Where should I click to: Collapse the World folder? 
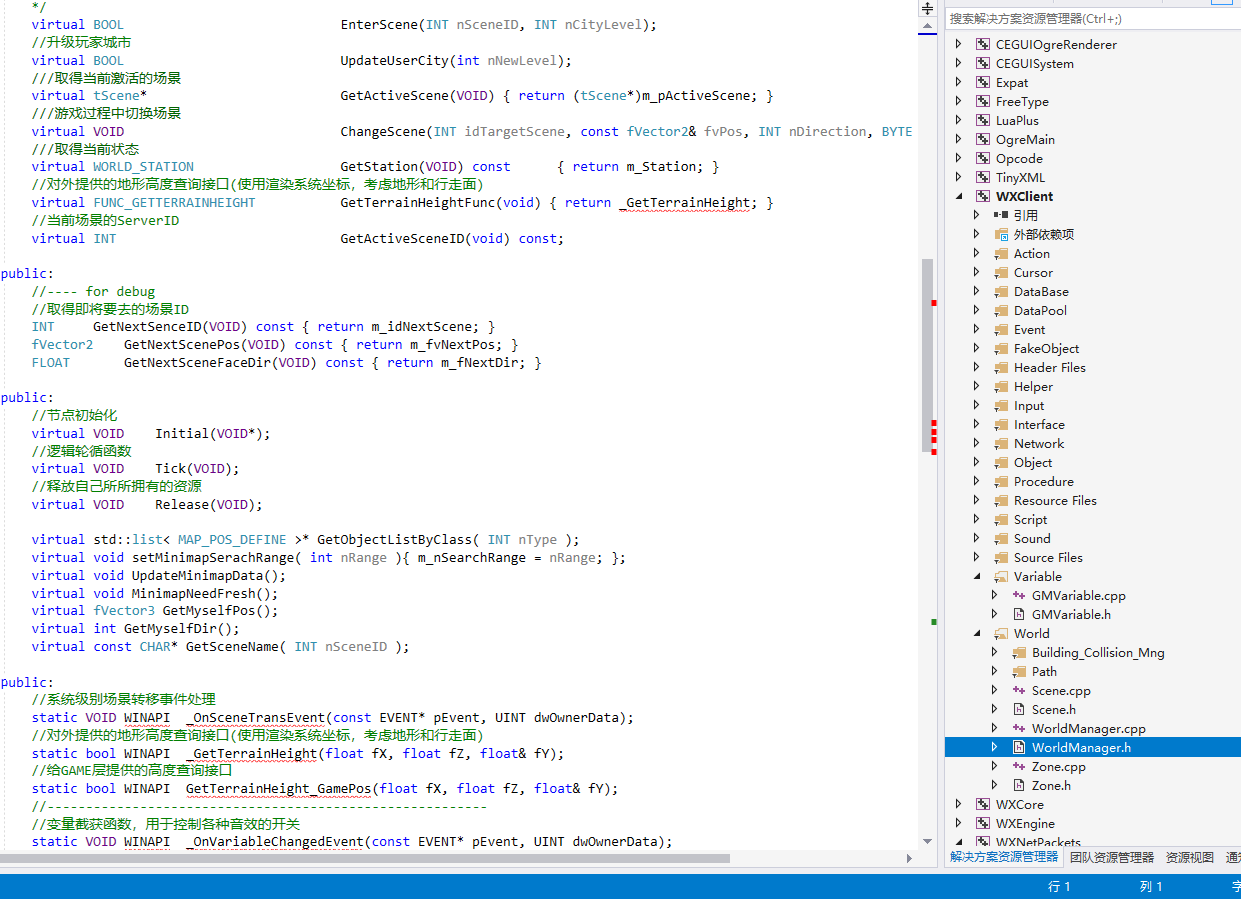pos(977,634)
